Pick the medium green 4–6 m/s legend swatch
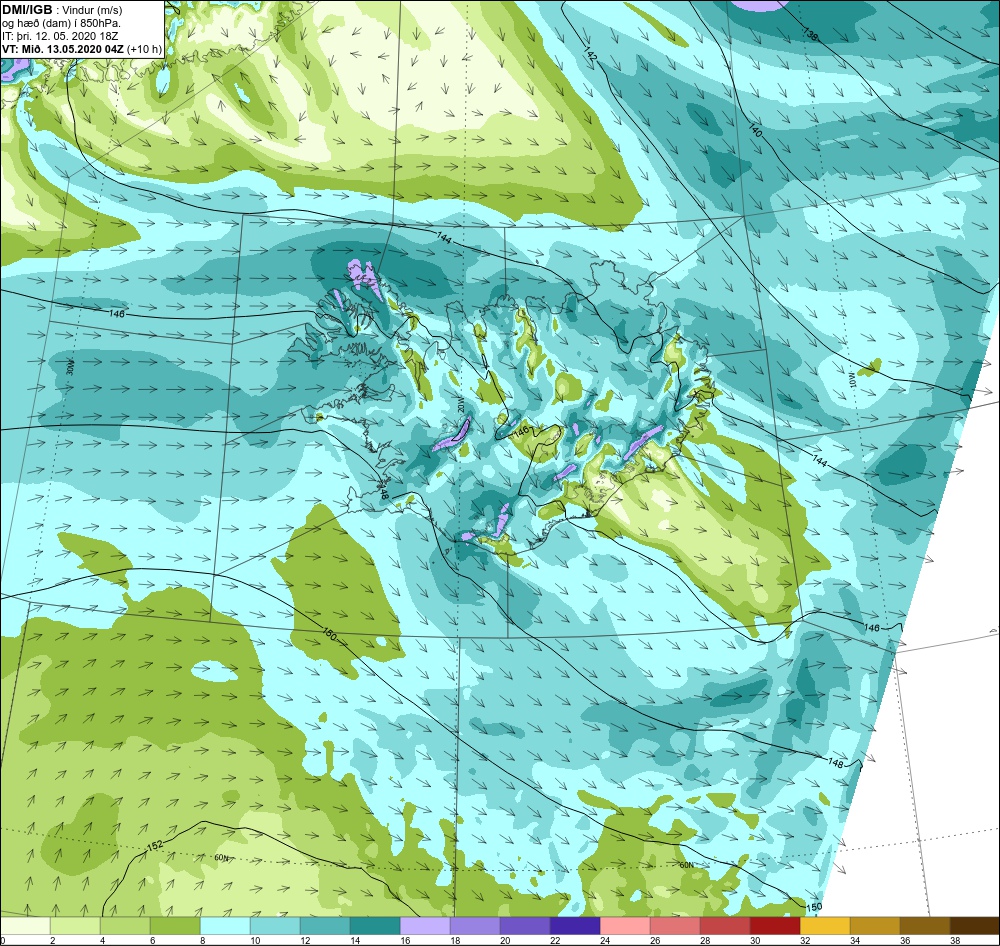1000x946 pixels. [125, 926]
